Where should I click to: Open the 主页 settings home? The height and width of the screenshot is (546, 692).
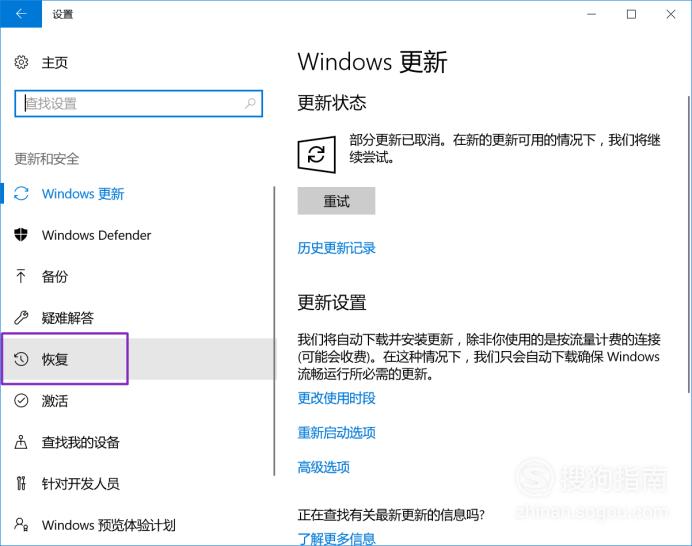point(55,63)
